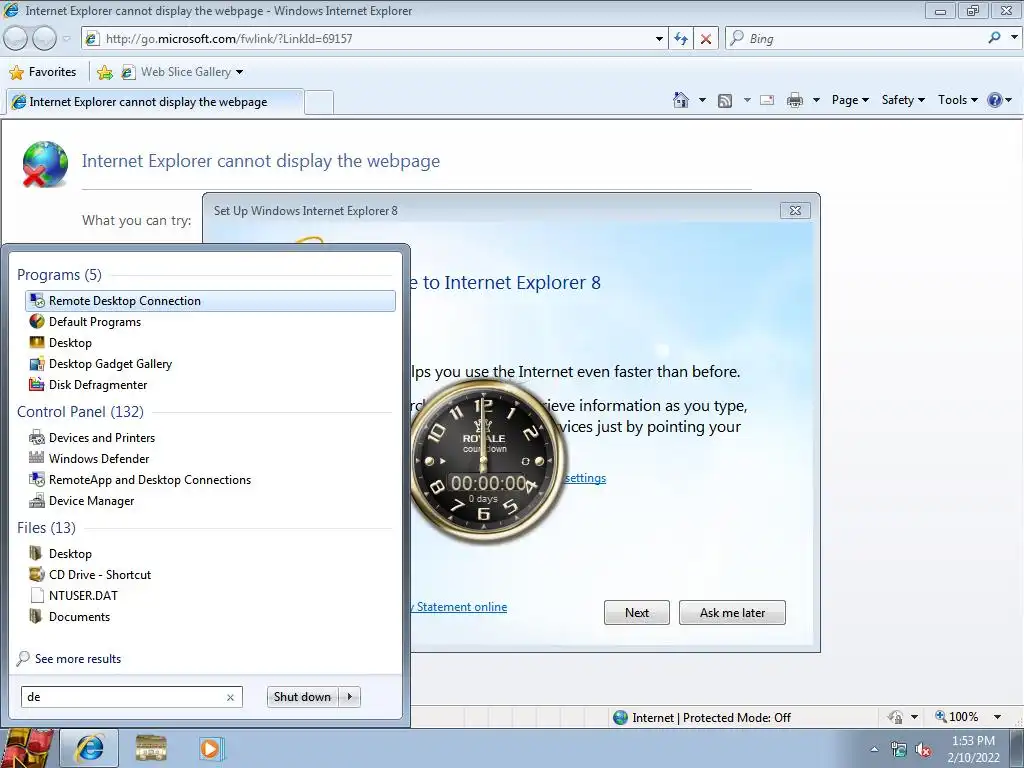Click the settings link in setup dialog
This screenshot has height=768, width=1024.
[x=585, y=478]
